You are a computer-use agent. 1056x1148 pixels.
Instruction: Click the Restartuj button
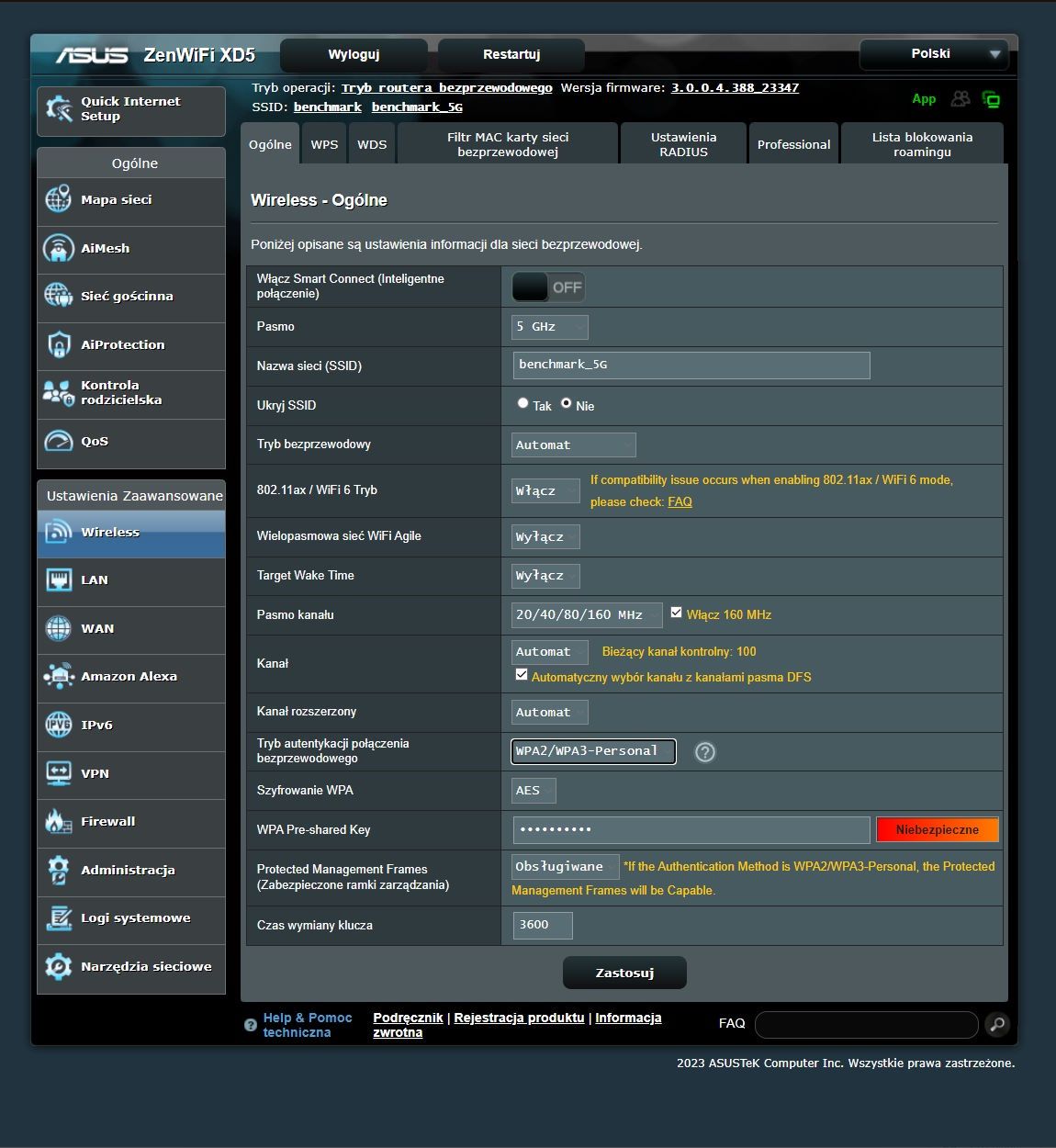pyautogui.click(x=511, y=55)
